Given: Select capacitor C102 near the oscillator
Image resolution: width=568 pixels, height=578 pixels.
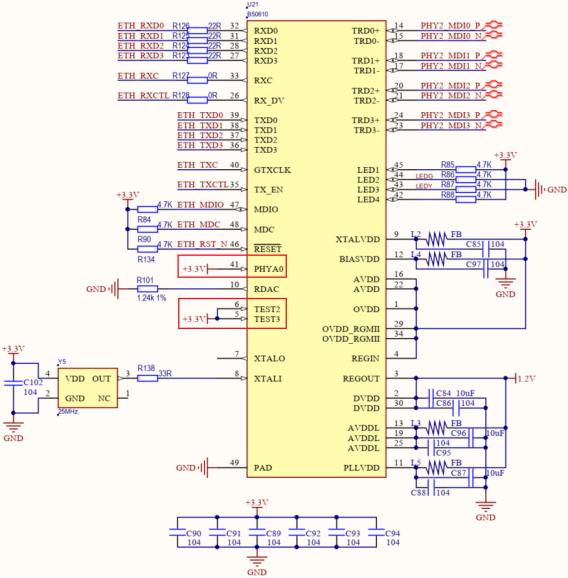Looking at the screenshot, I should [13, 383].
